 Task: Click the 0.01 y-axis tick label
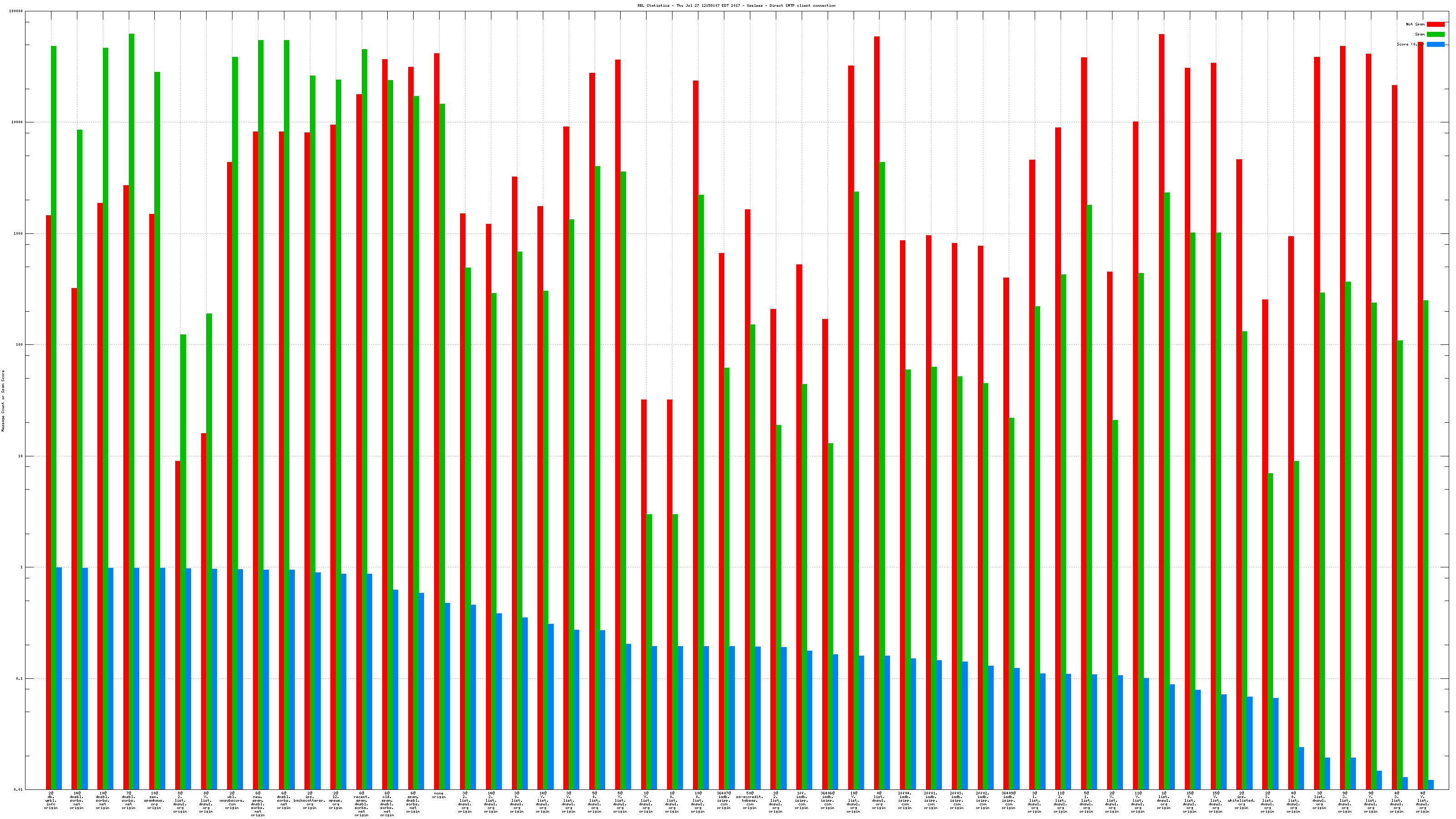[x=18, y=789]
